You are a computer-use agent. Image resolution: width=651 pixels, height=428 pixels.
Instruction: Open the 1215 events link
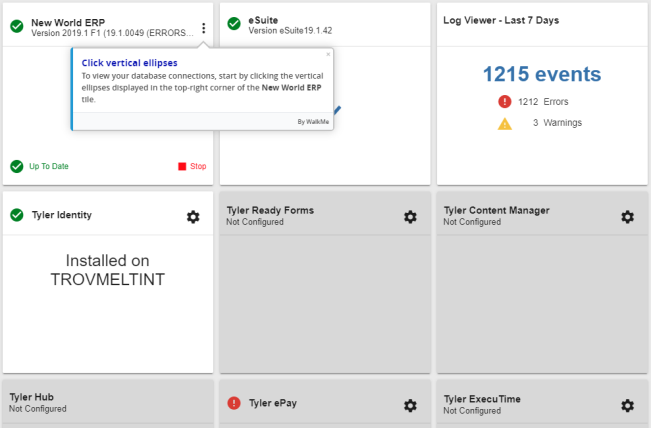(542, 74)
